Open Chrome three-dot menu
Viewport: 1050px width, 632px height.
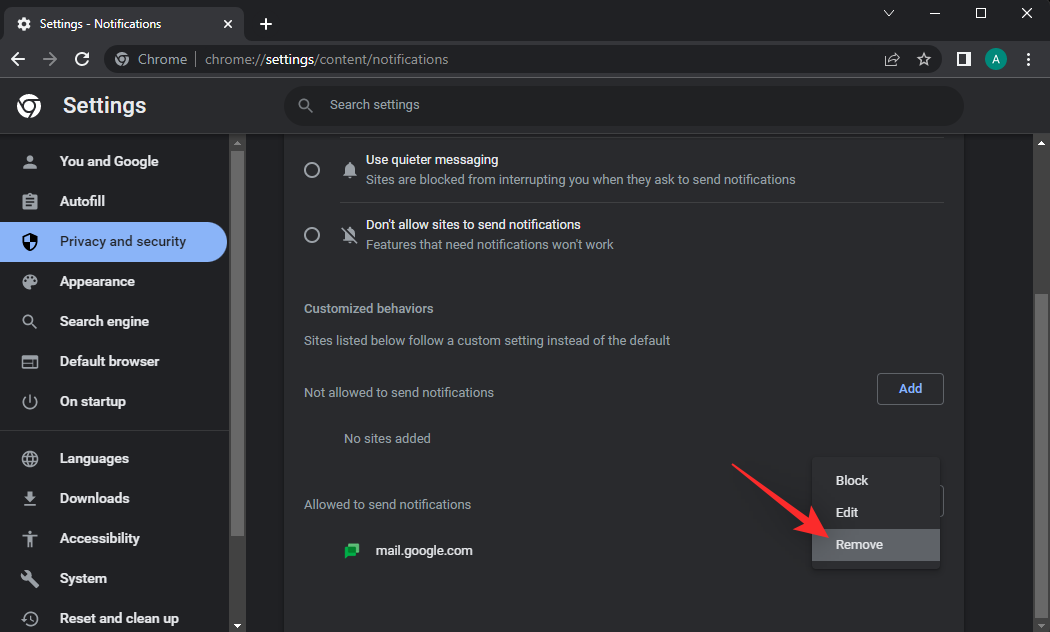1028,59
